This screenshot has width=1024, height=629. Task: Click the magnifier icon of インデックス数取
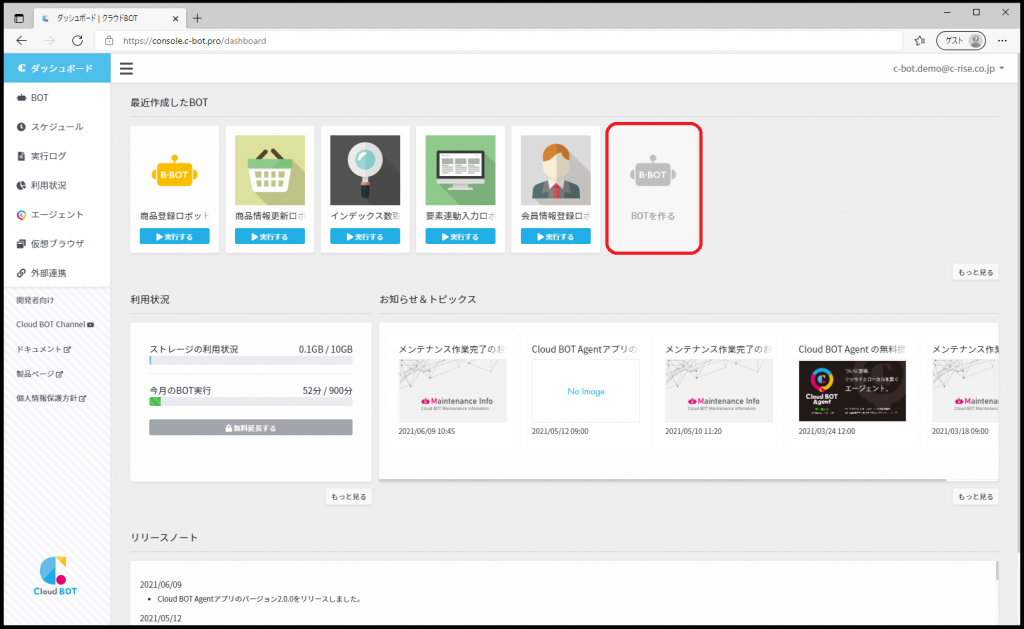click(x=365, y=170)
